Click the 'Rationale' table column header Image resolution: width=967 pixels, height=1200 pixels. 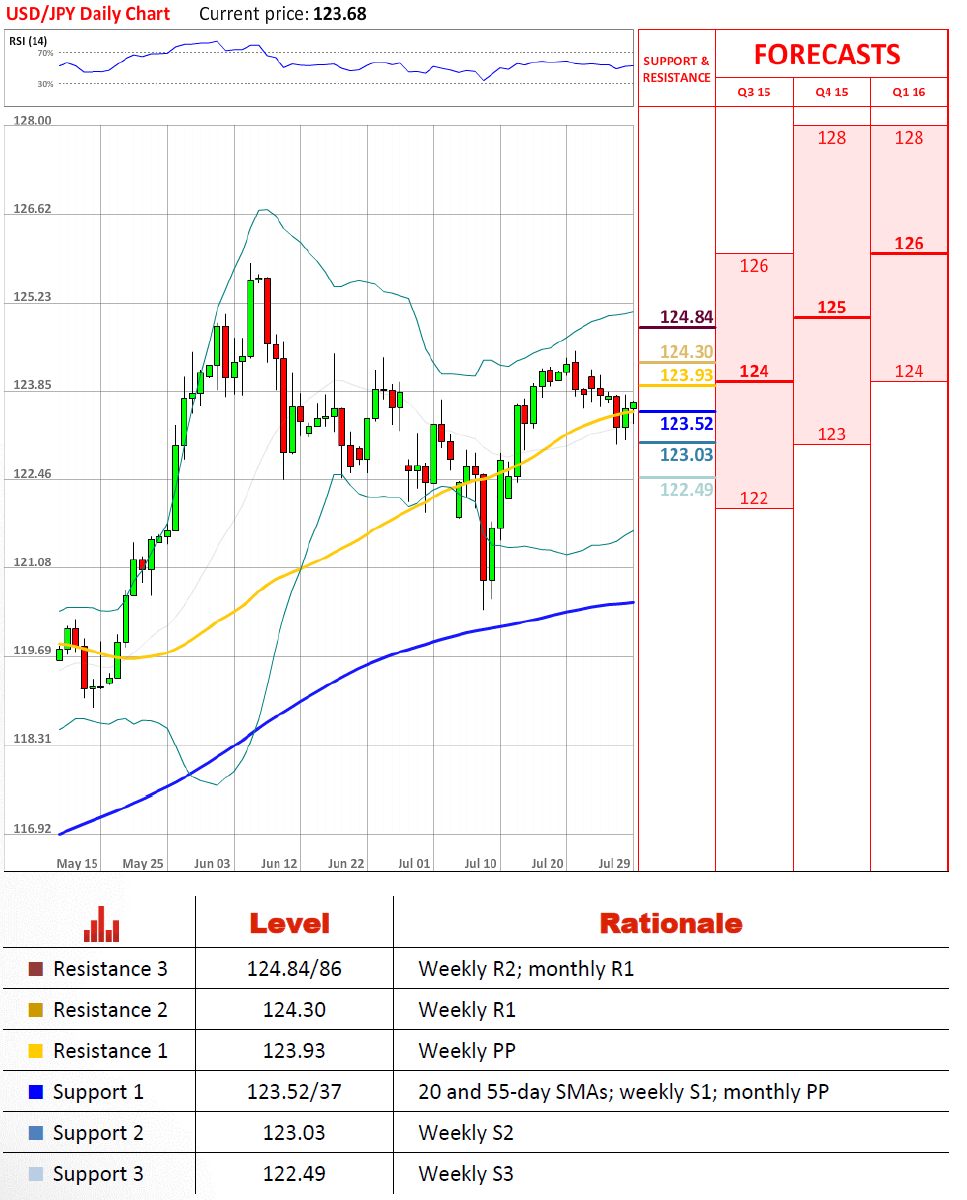coord(671,923)
